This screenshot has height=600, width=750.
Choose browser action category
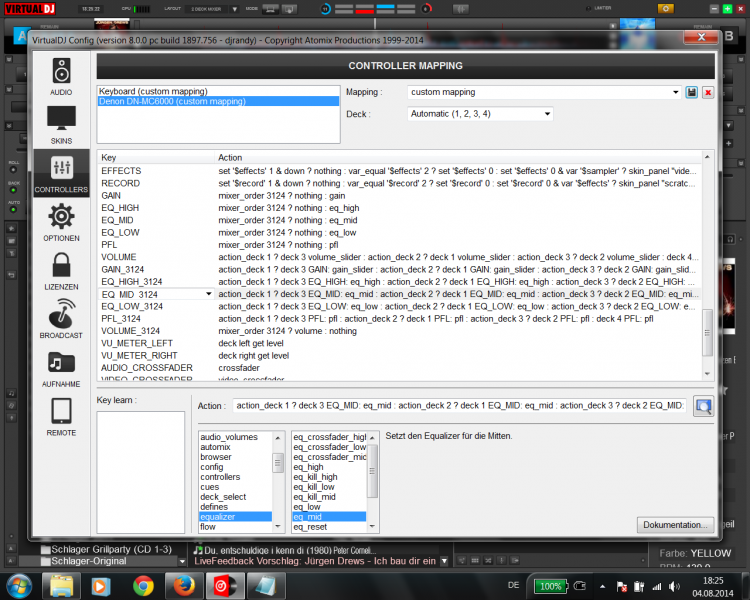click(235, 457)
